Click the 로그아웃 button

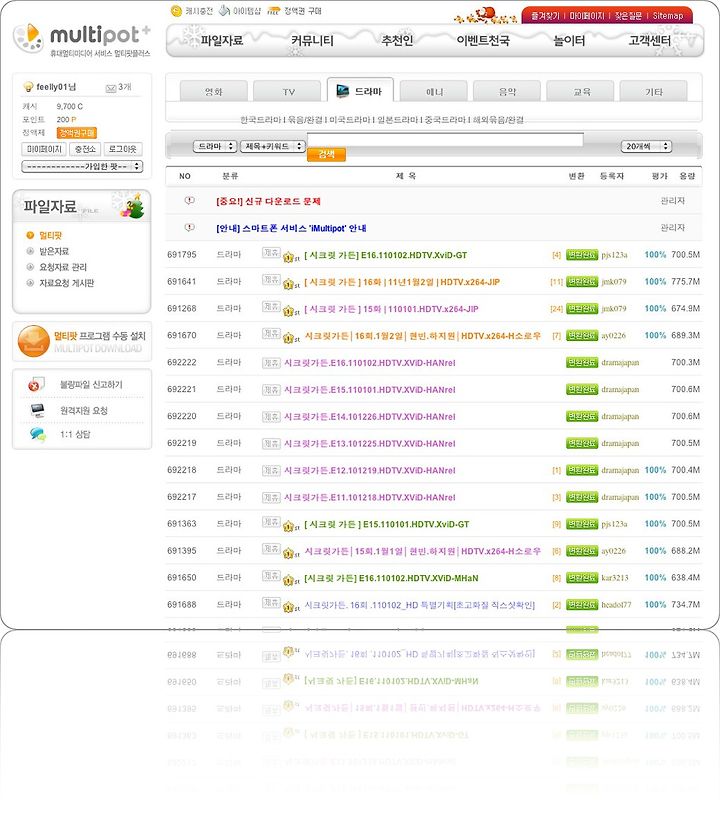123,149
